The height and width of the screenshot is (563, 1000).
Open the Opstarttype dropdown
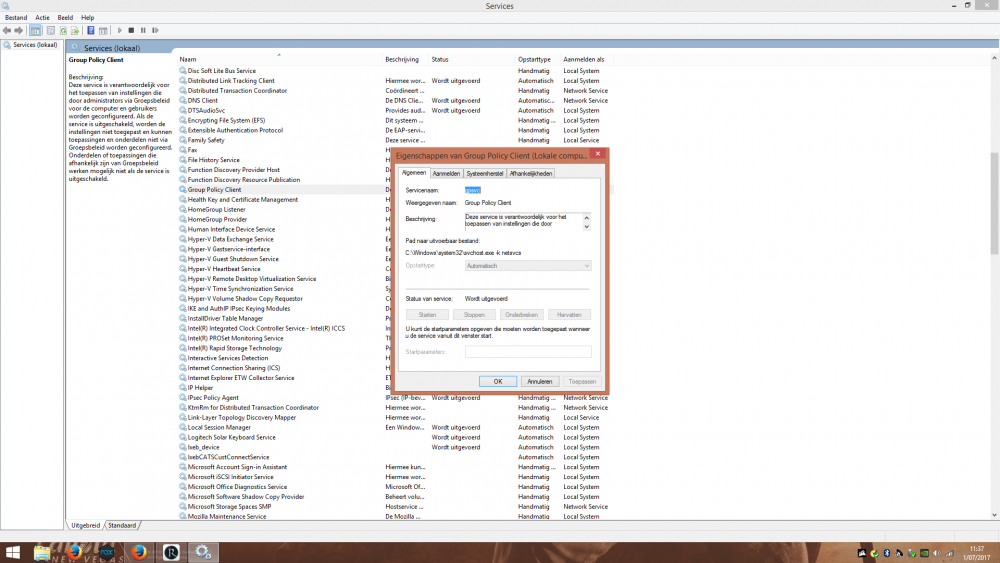click(528, 266)
